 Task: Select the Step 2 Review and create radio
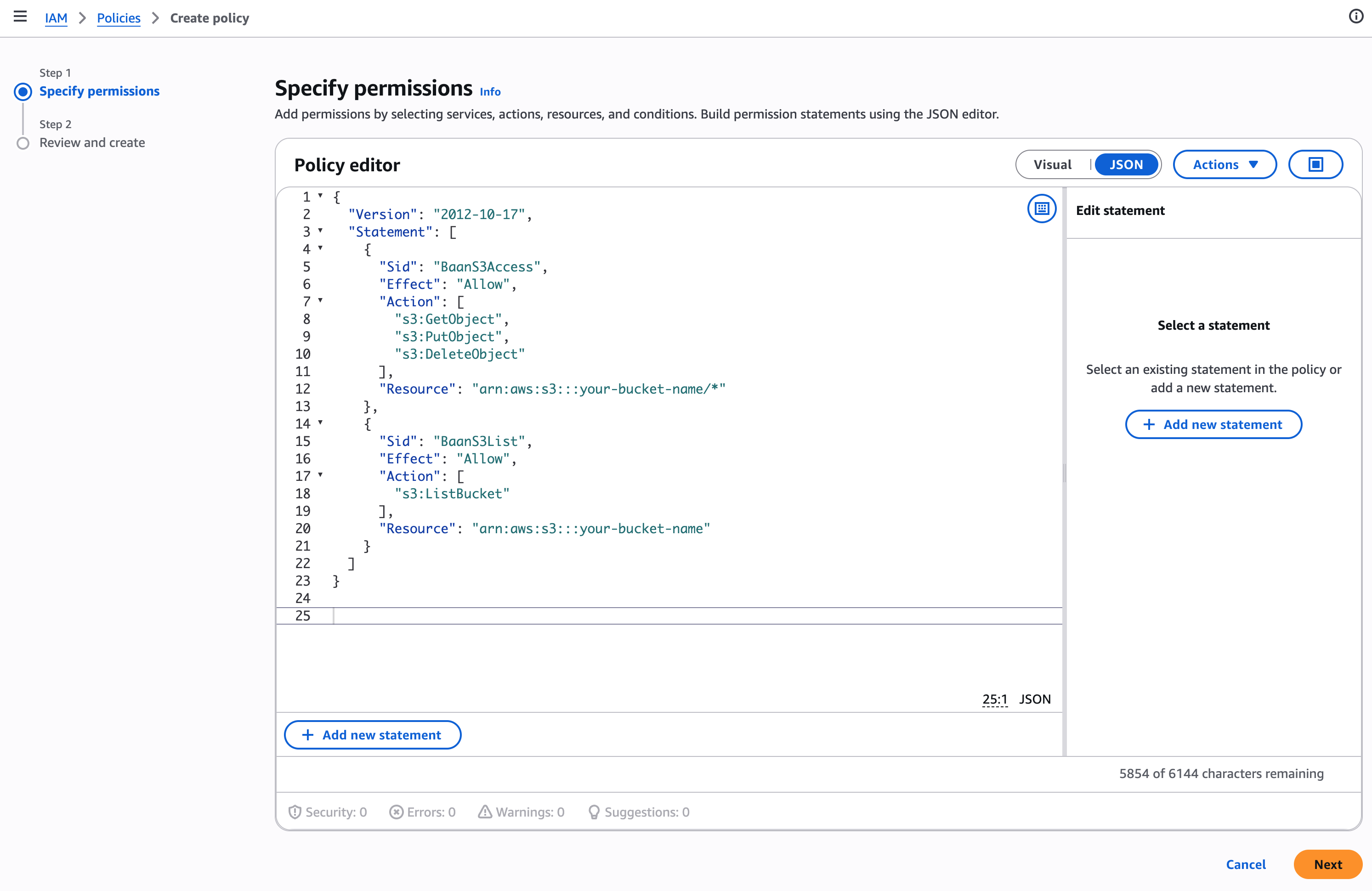(x=23, y=143)
